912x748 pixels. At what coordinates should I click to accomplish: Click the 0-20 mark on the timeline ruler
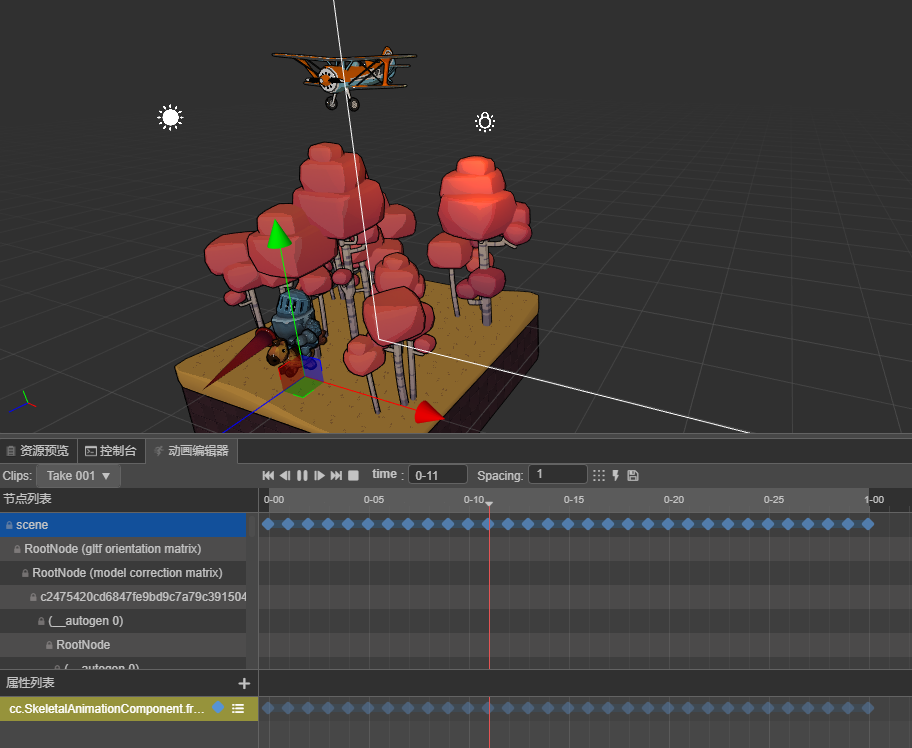click(674, 500)
